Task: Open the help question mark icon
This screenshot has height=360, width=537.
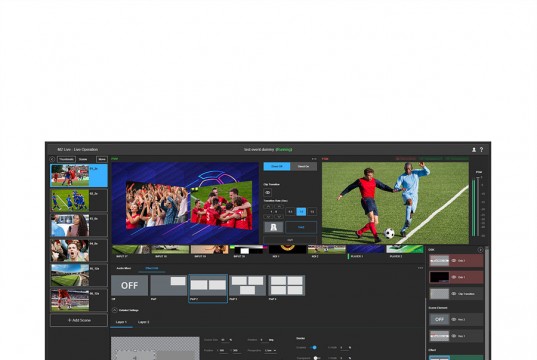Action: tap(481, 150)
